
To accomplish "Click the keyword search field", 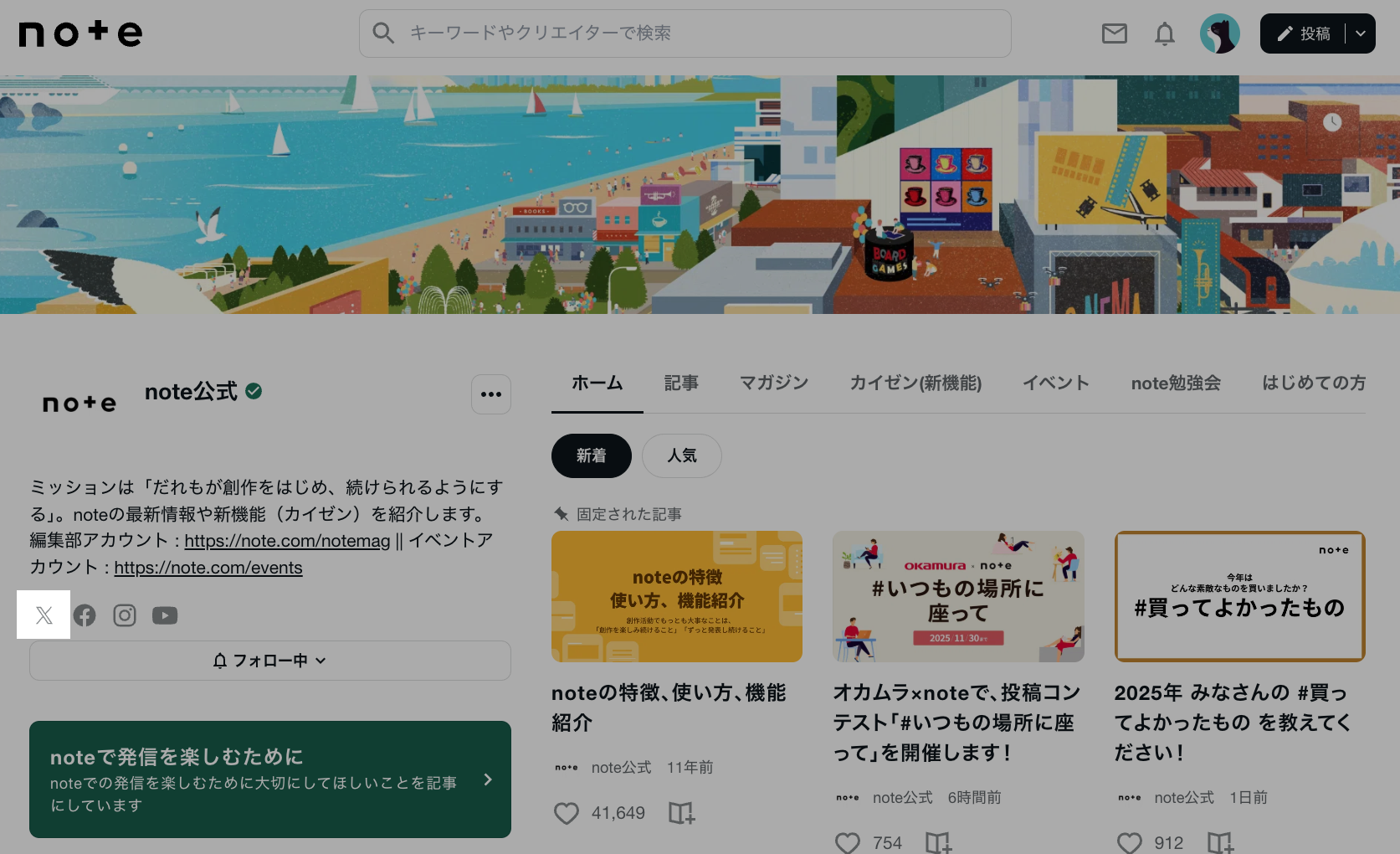I will [x=685, y=33].
